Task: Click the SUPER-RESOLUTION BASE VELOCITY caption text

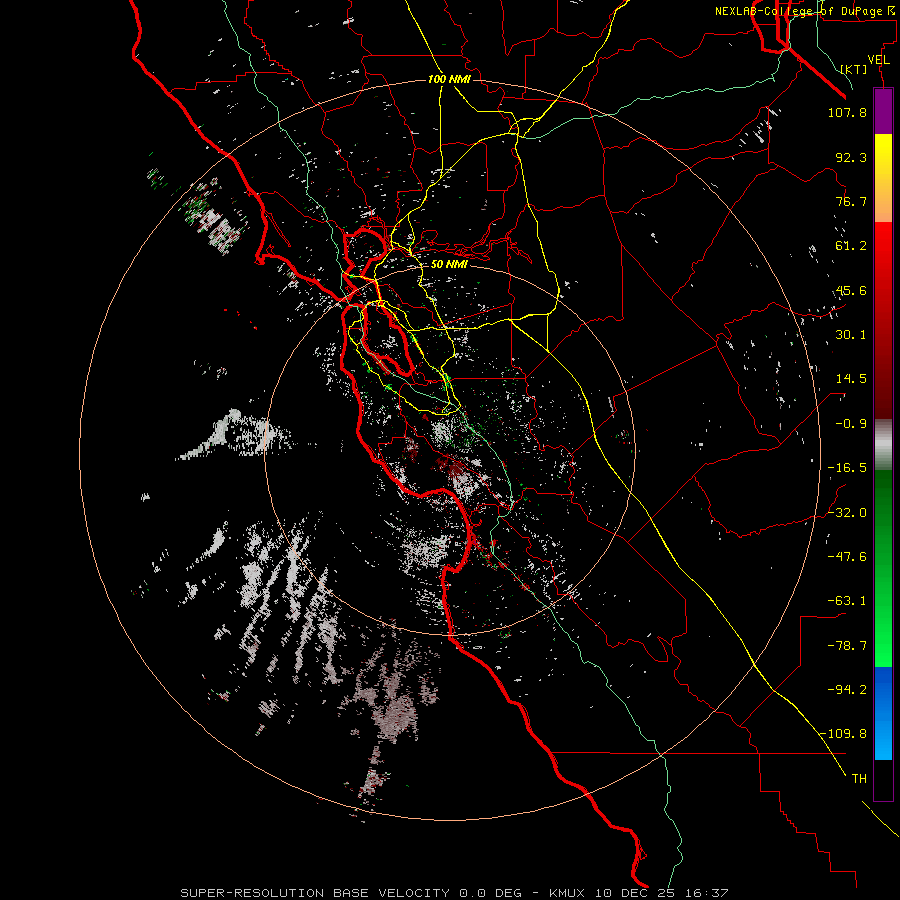Action: [x=315, y=893]
